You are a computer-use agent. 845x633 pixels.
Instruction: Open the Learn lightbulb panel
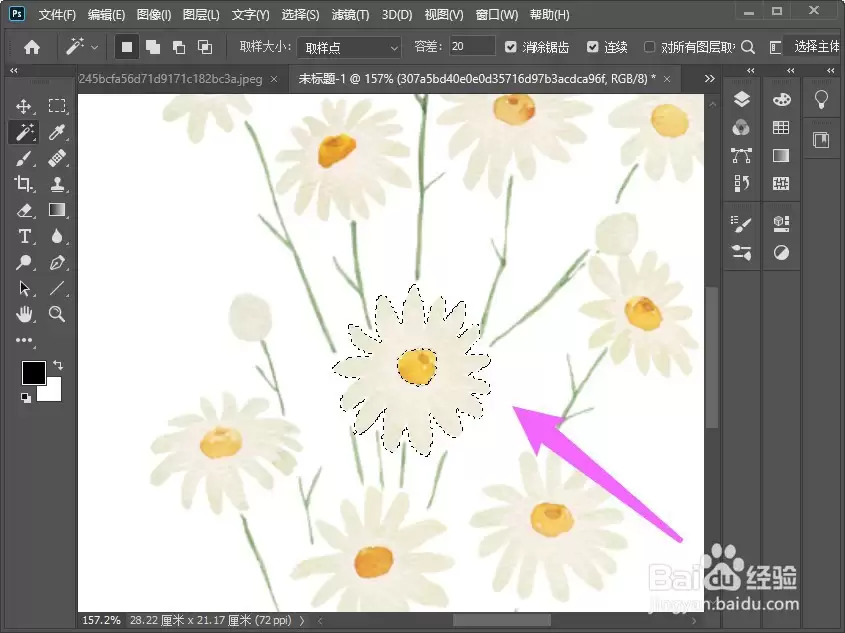[821, 99]
